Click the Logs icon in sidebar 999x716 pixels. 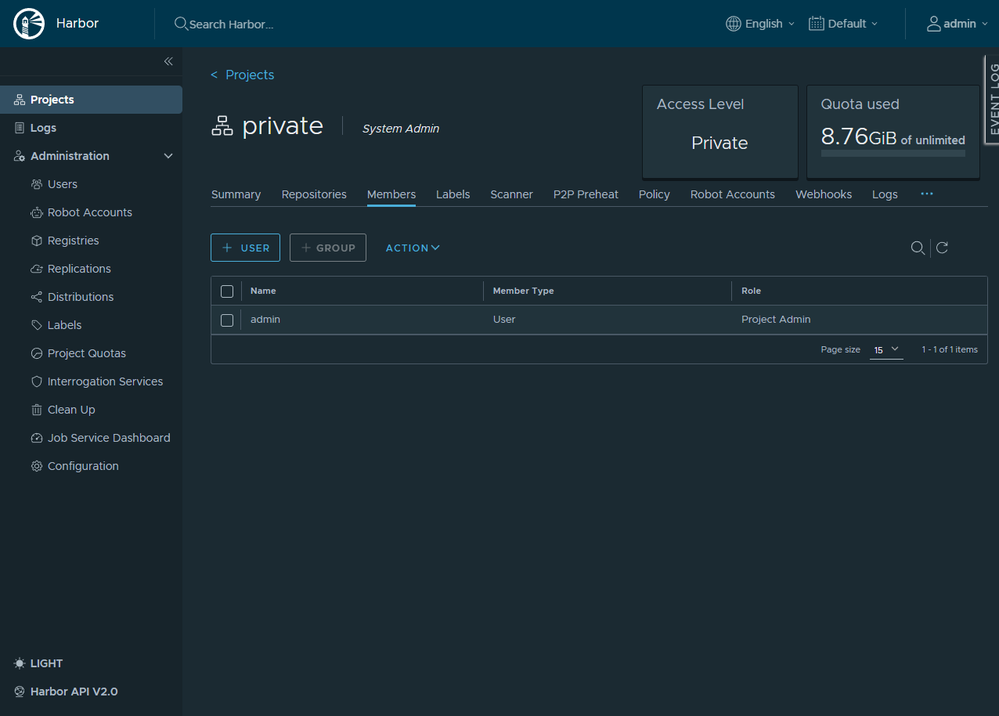(x=20, y=127)
